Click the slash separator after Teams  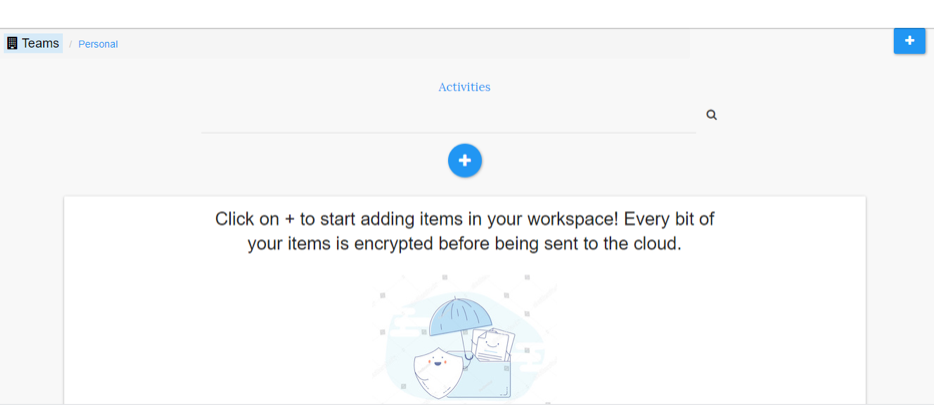pyautogui.click(x=70, y=44)
